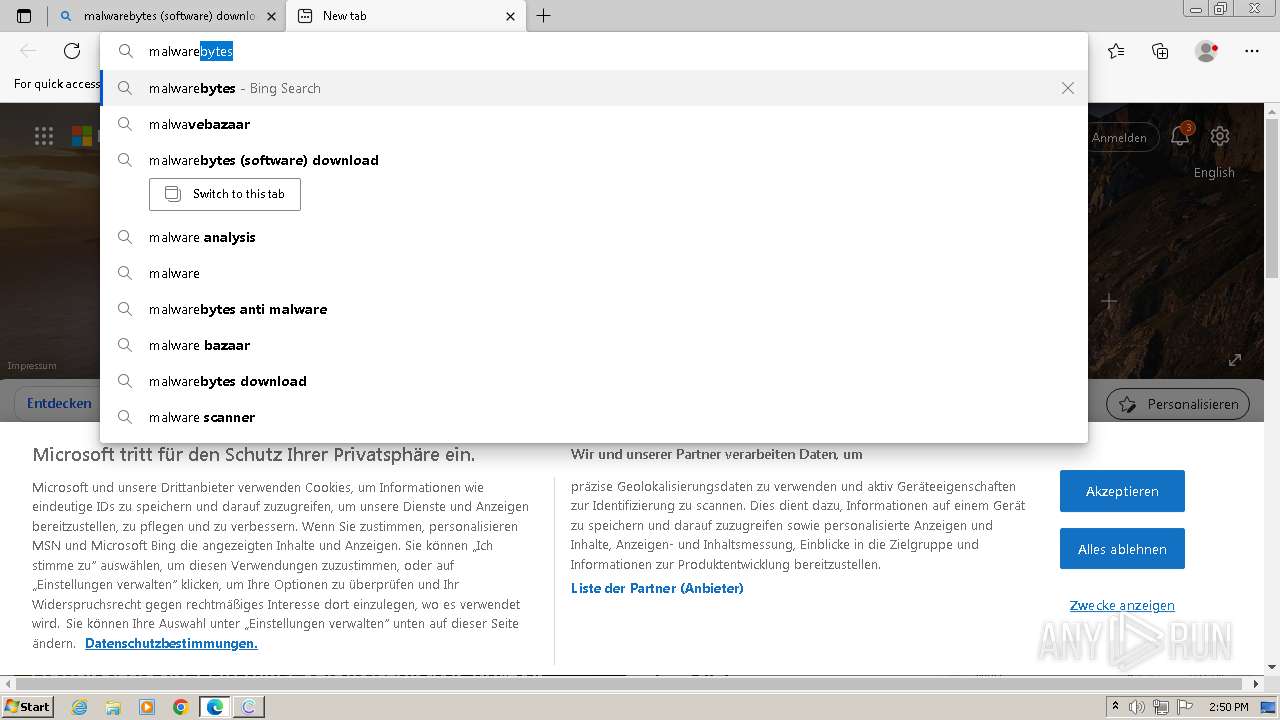Open the Zwecke anzeigen link
The image size is (1280, 720).
click(x=1122, y=605)
